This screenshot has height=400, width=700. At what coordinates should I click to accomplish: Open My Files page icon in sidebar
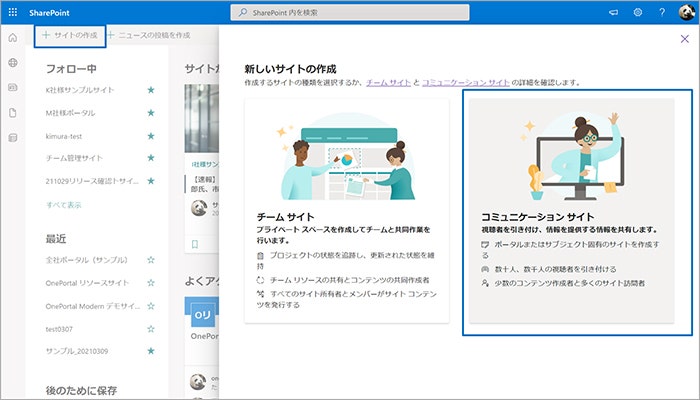click(x=13, y=112)
